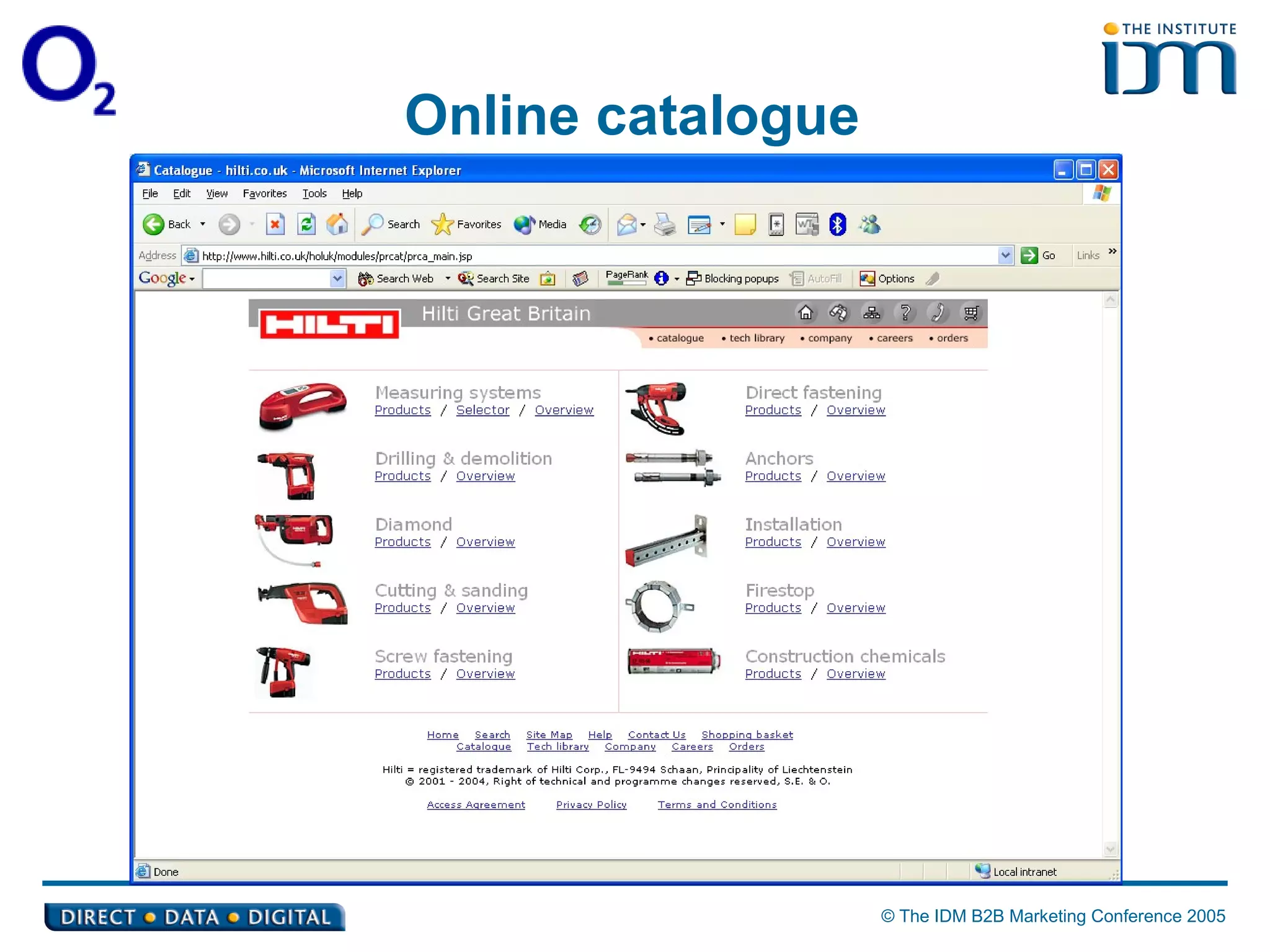Expand the PageRank dropdown arrow
1270x952 pixels.
(x=677, y=279)
